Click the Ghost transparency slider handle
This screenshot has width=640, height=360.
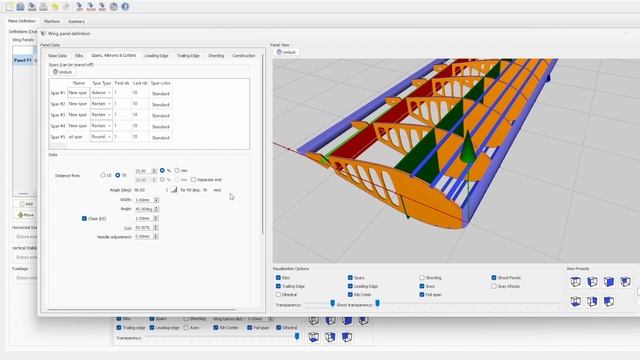pos(378,303)
